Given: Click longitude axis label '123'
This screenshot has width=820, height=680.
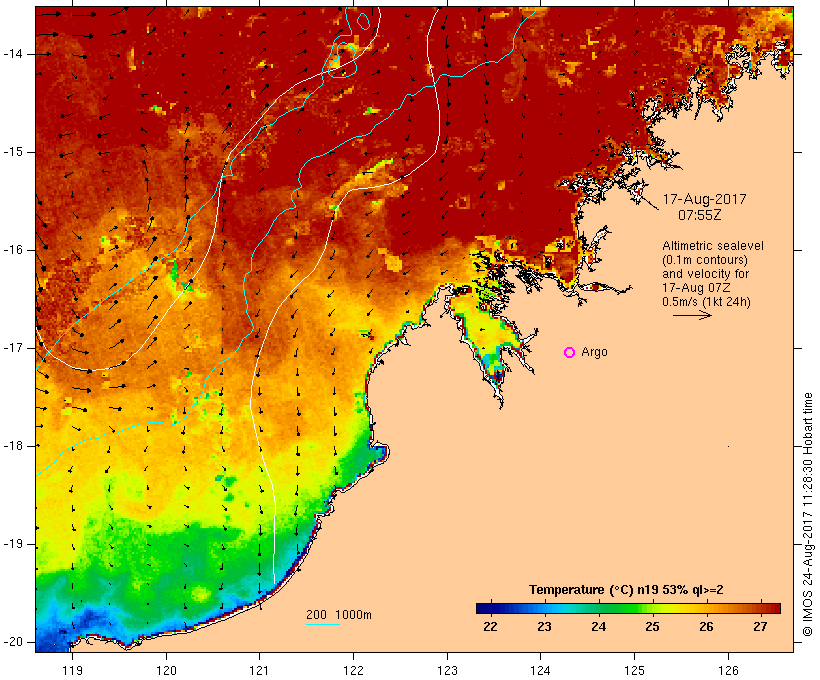Looking at the screenshot, I should click(x=447, y=670).
